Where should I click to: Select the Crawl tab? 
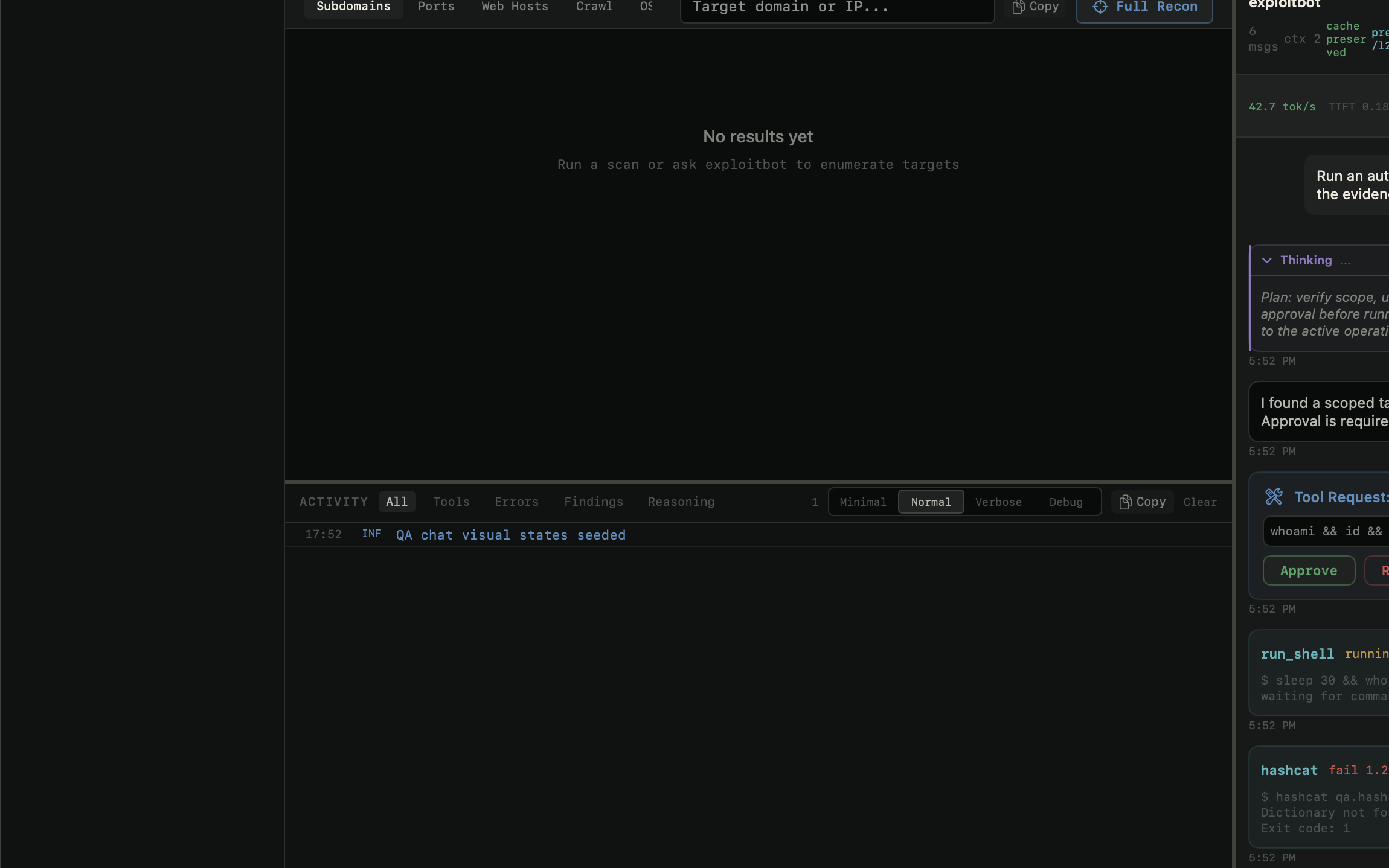(594, 7)
